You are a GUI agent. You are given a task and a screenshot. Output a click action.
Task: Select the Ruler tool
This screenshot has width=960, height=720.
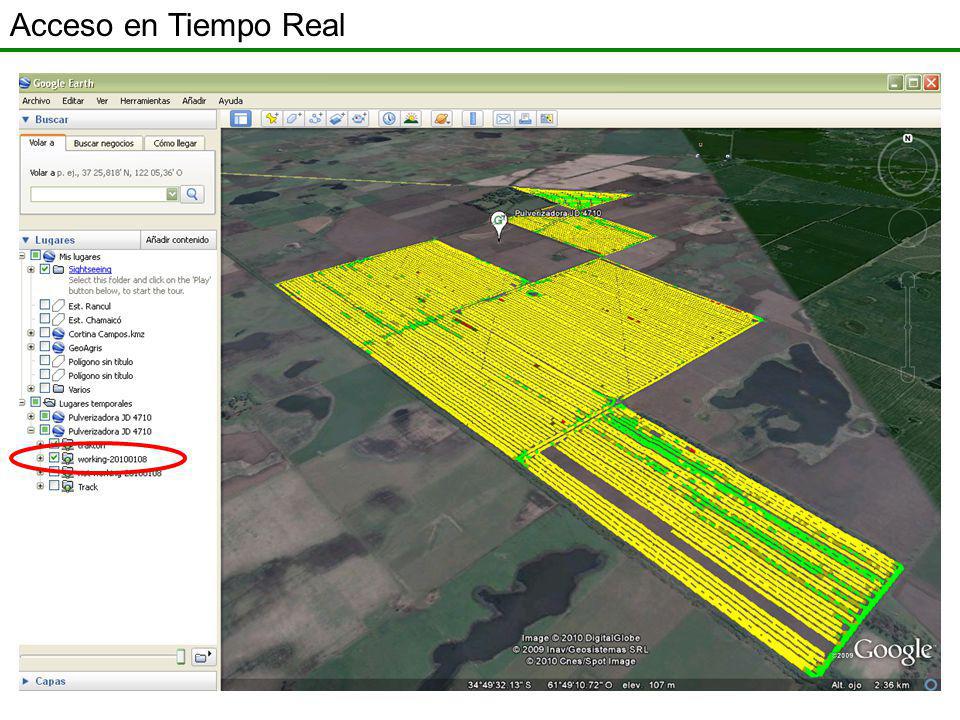(x=472, y=119)
